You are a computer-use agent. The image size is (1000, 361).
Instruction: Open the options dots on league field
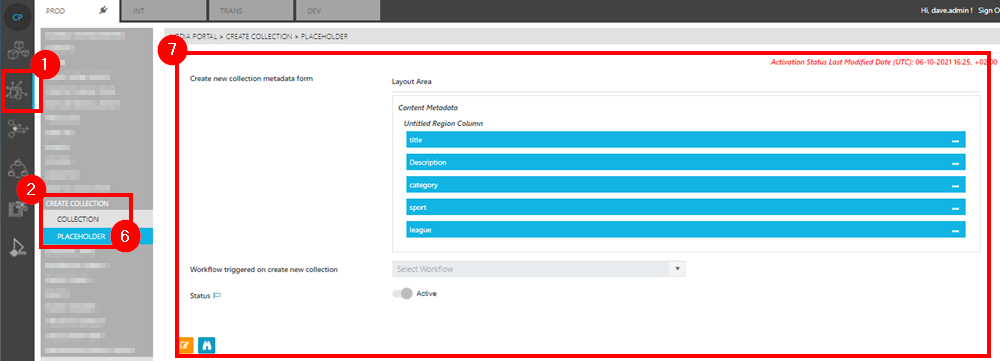pyautogui.click(x=955, y=230)
